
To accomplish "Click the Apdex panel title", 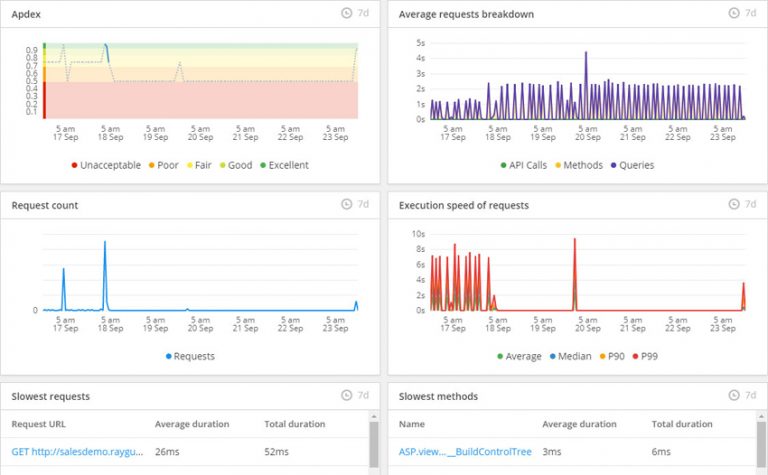I will point(26,14).
